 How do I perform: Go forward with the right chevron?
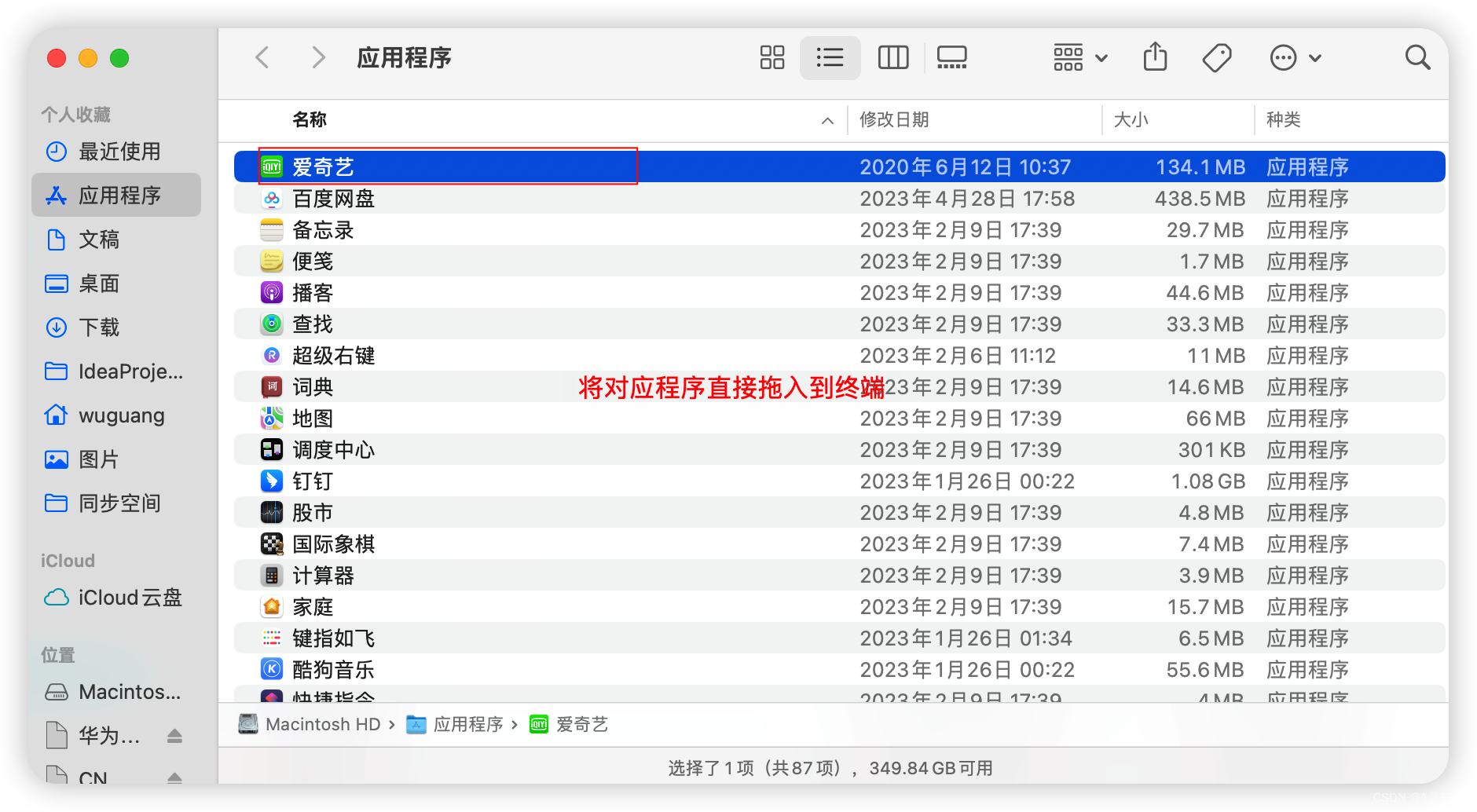(x=318, y=57)
